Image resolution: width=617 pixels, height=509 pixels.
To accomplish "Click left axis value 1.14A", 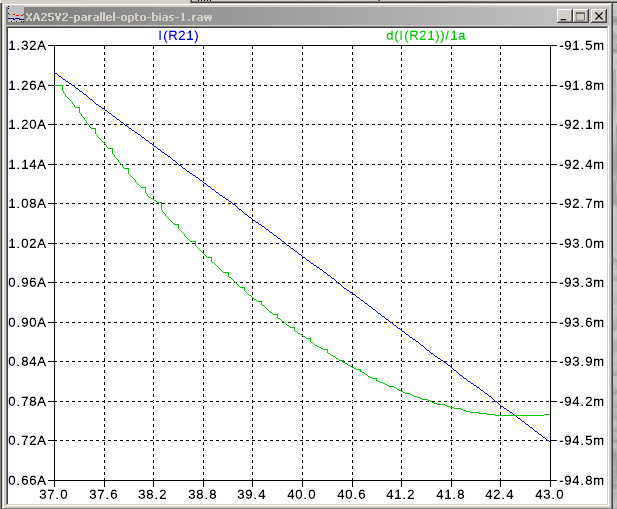I will [27, 164].
